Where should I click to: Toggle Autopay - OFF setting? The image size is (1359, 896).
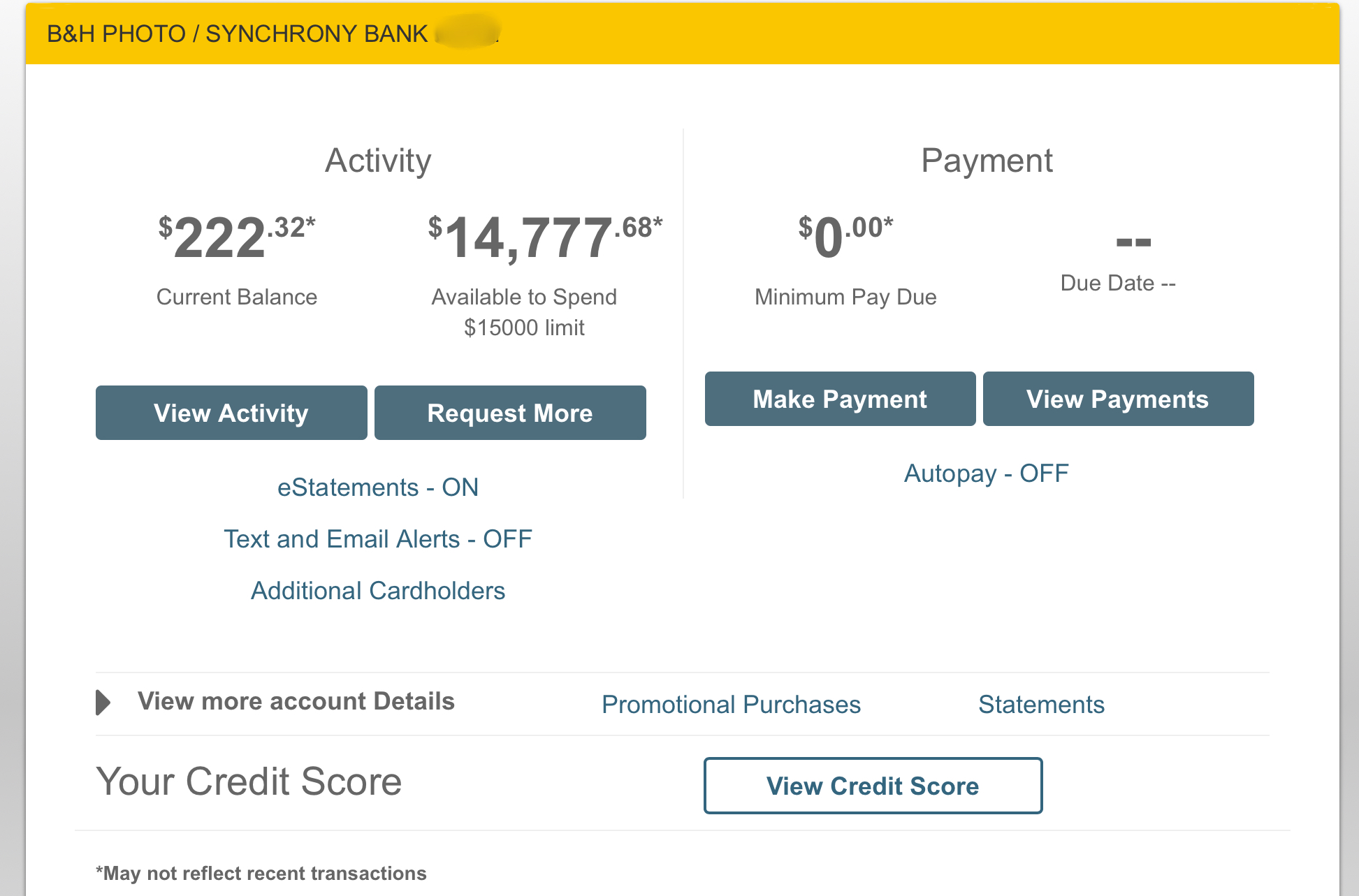987,473
